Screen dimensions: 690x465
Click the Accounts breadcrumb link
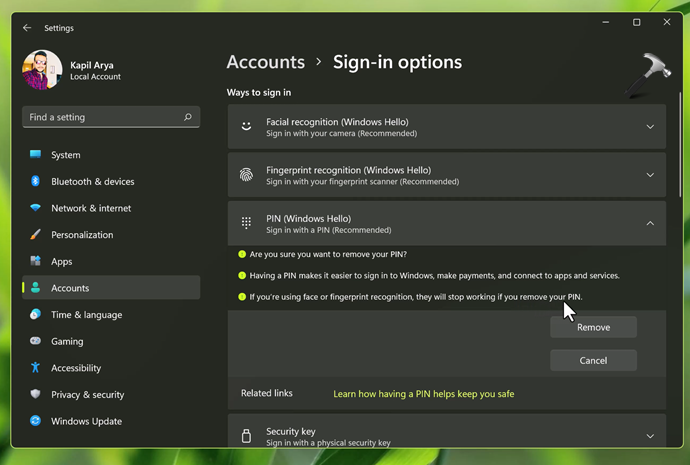click(x=265, y=62)
